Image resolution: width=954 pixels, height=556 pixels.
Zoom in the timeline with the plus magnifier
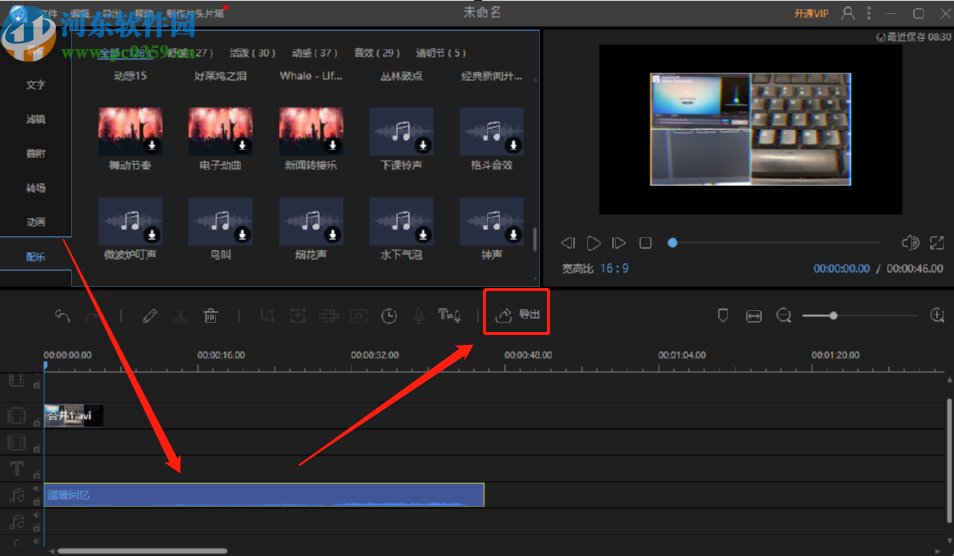click(x=937, y=315)
